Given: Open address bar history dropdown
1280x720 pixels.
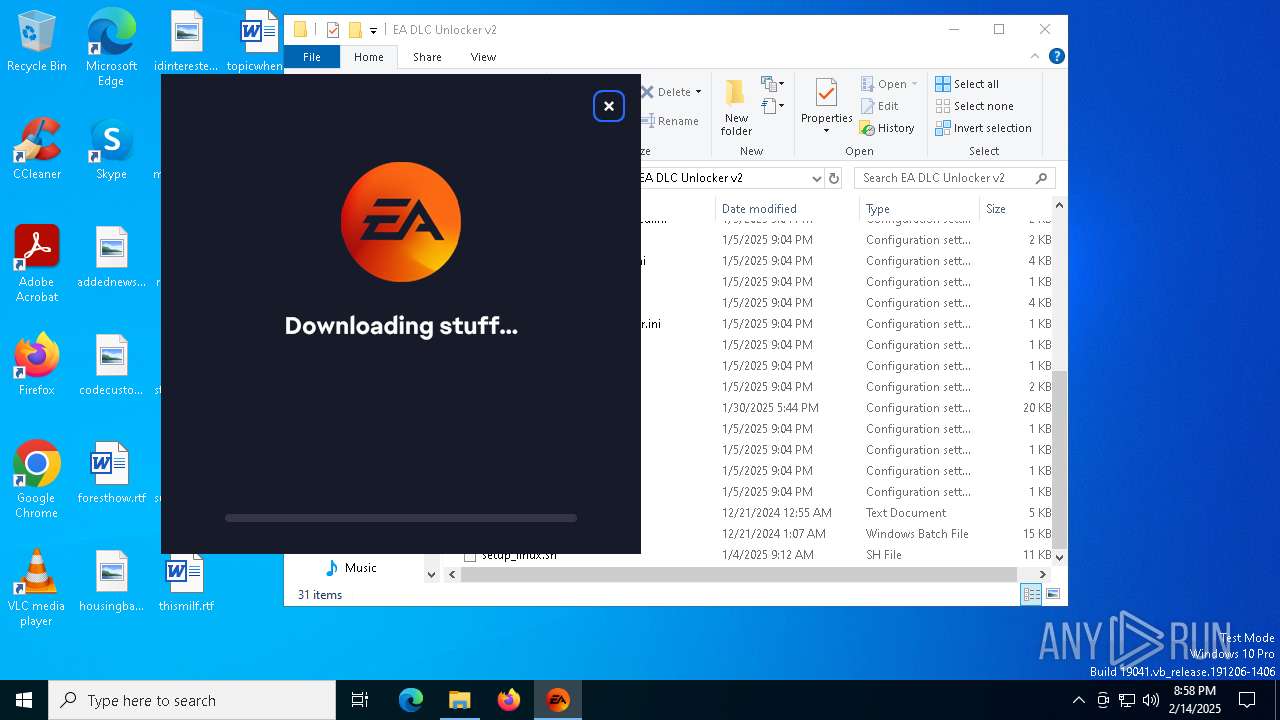Looking at the screenshot, I should tap(816, 178).
